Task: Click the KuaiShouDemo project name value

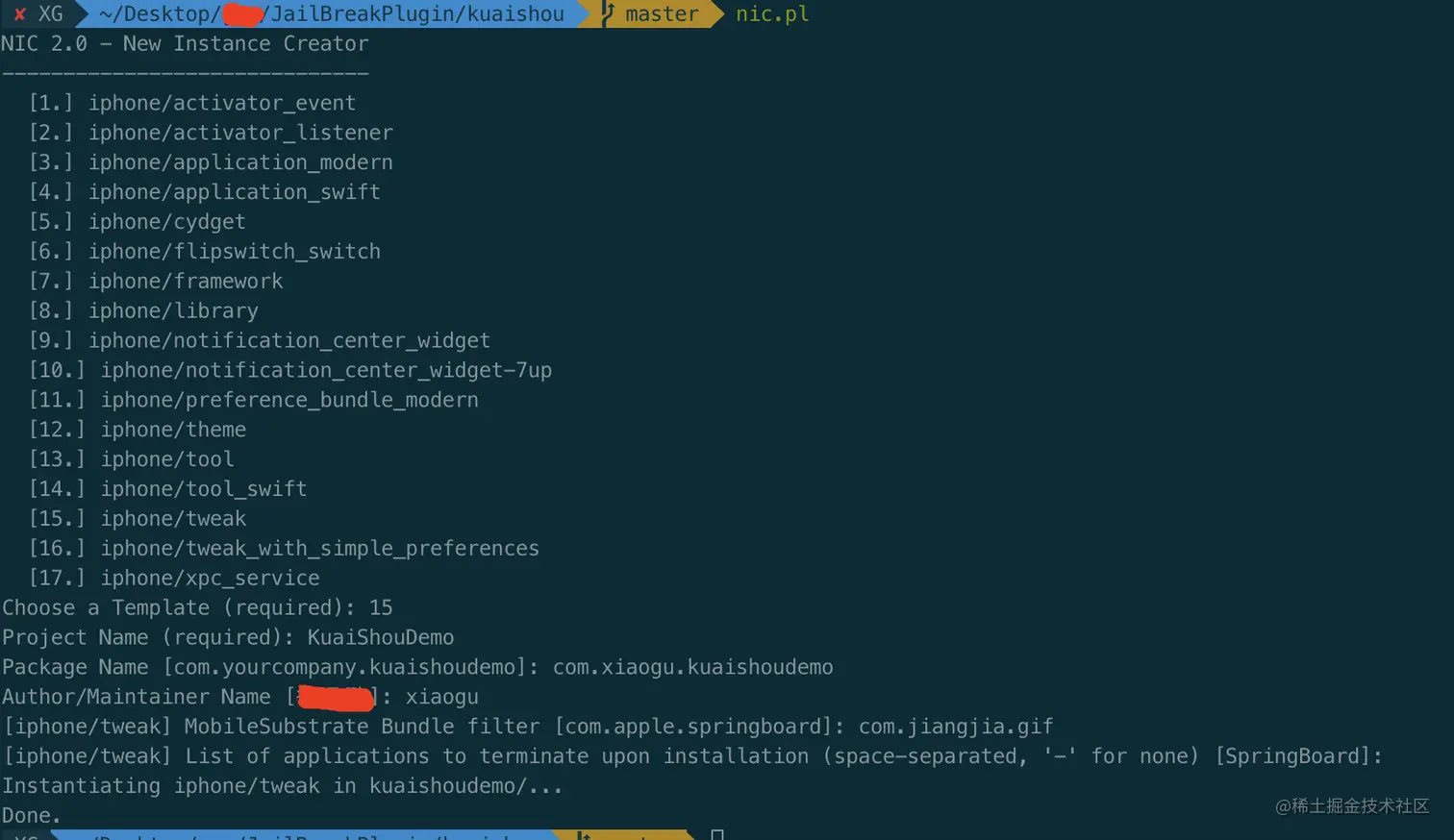Action: tap(381, 637)
